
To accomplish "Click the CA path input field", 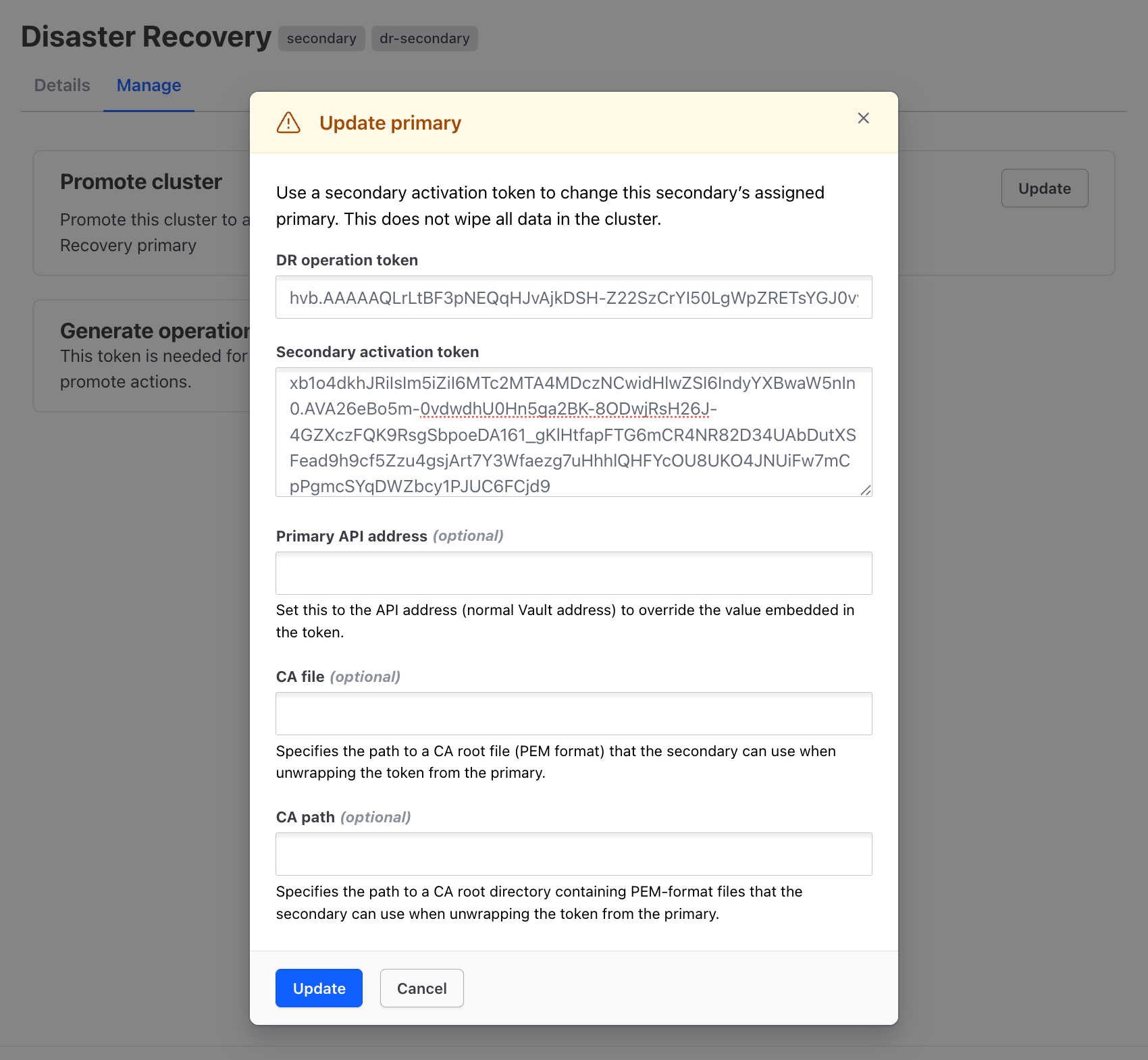I will 573,853.
